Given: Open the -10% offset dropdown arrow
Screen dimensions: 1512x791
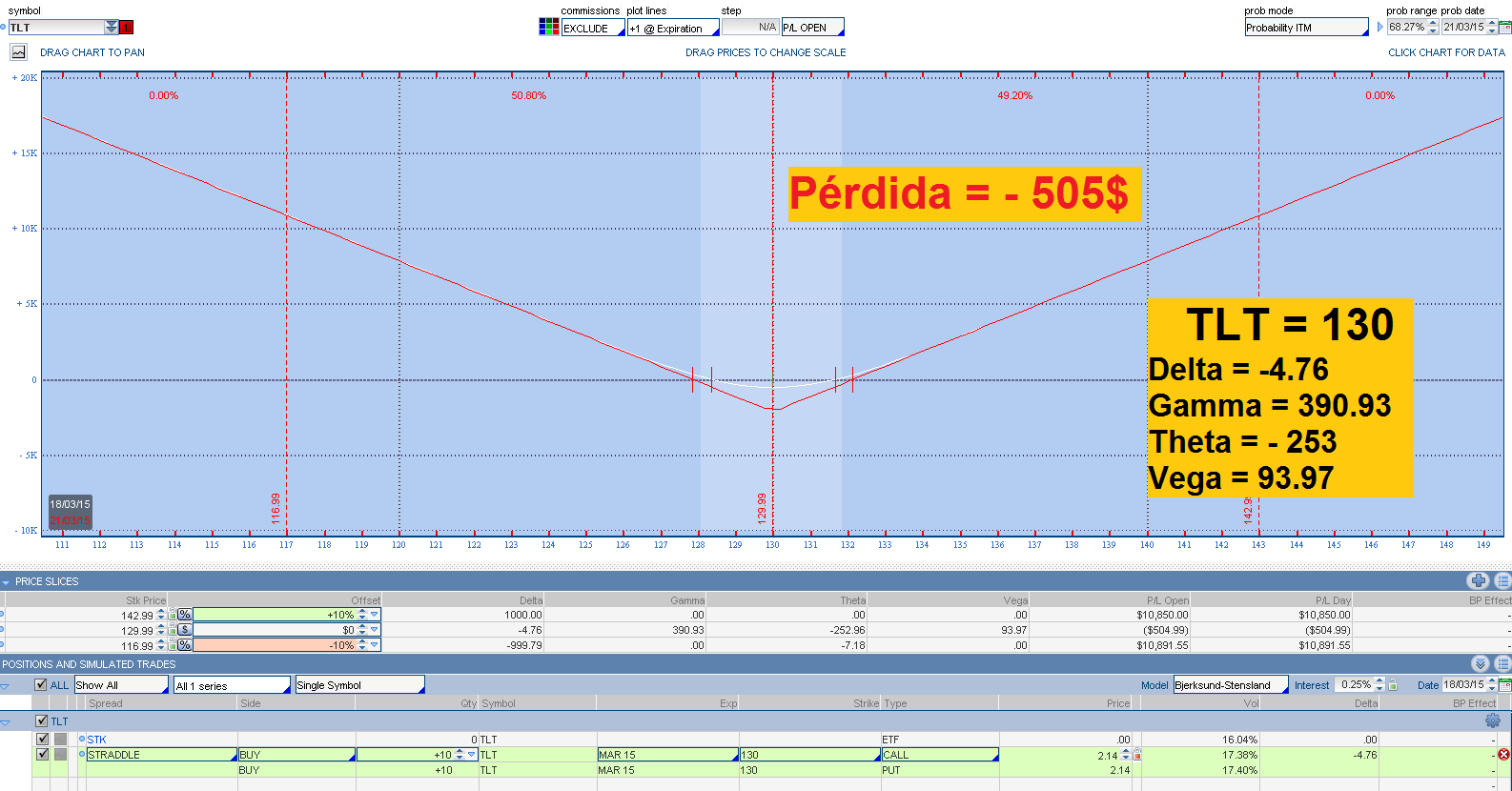Looking at the screenshot, I should point(375,645).
